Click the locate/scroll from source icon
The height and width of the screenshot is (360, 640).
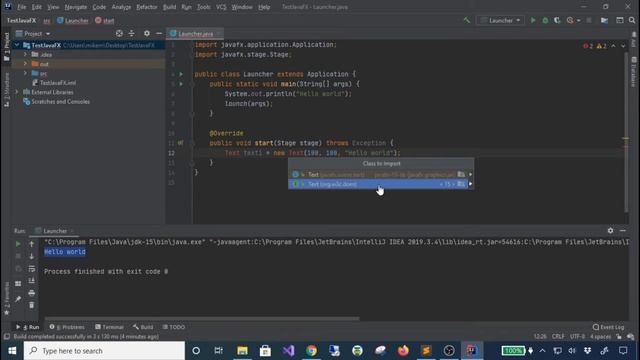[119, 33]
